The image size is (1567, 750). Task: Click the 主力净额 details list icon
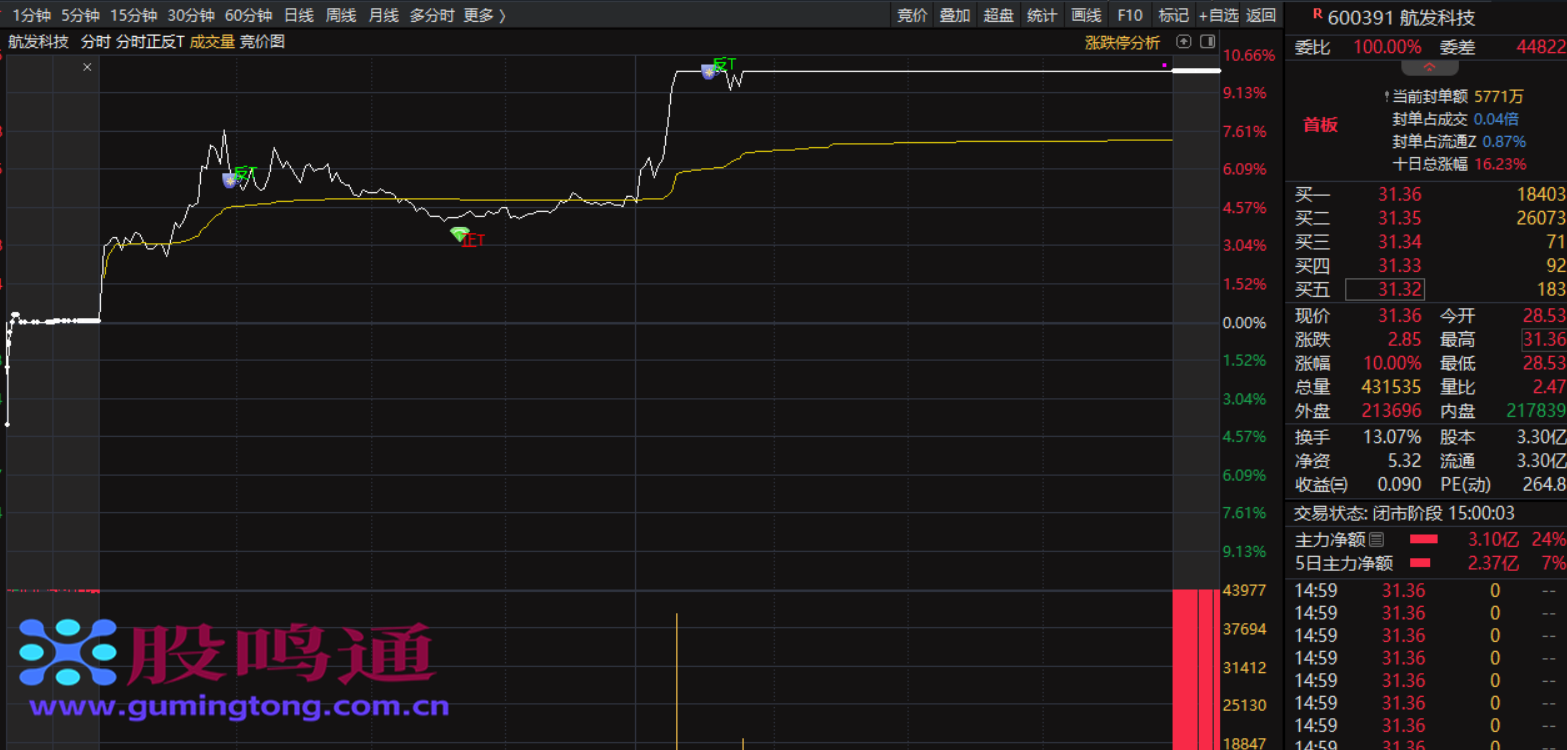point(1376,539)
